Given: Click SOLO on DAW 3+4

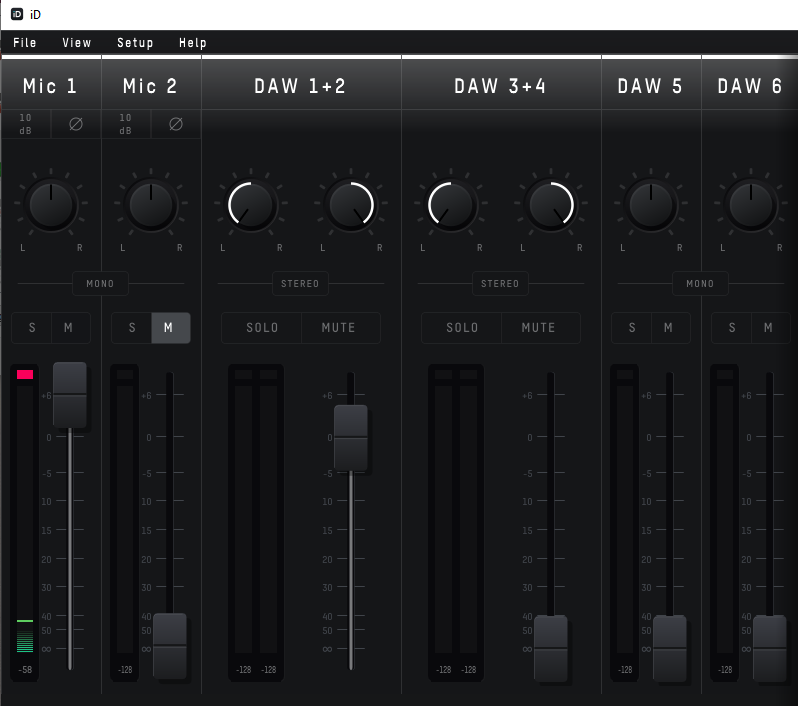Looking at the screenshot, I should coord(462,328).
